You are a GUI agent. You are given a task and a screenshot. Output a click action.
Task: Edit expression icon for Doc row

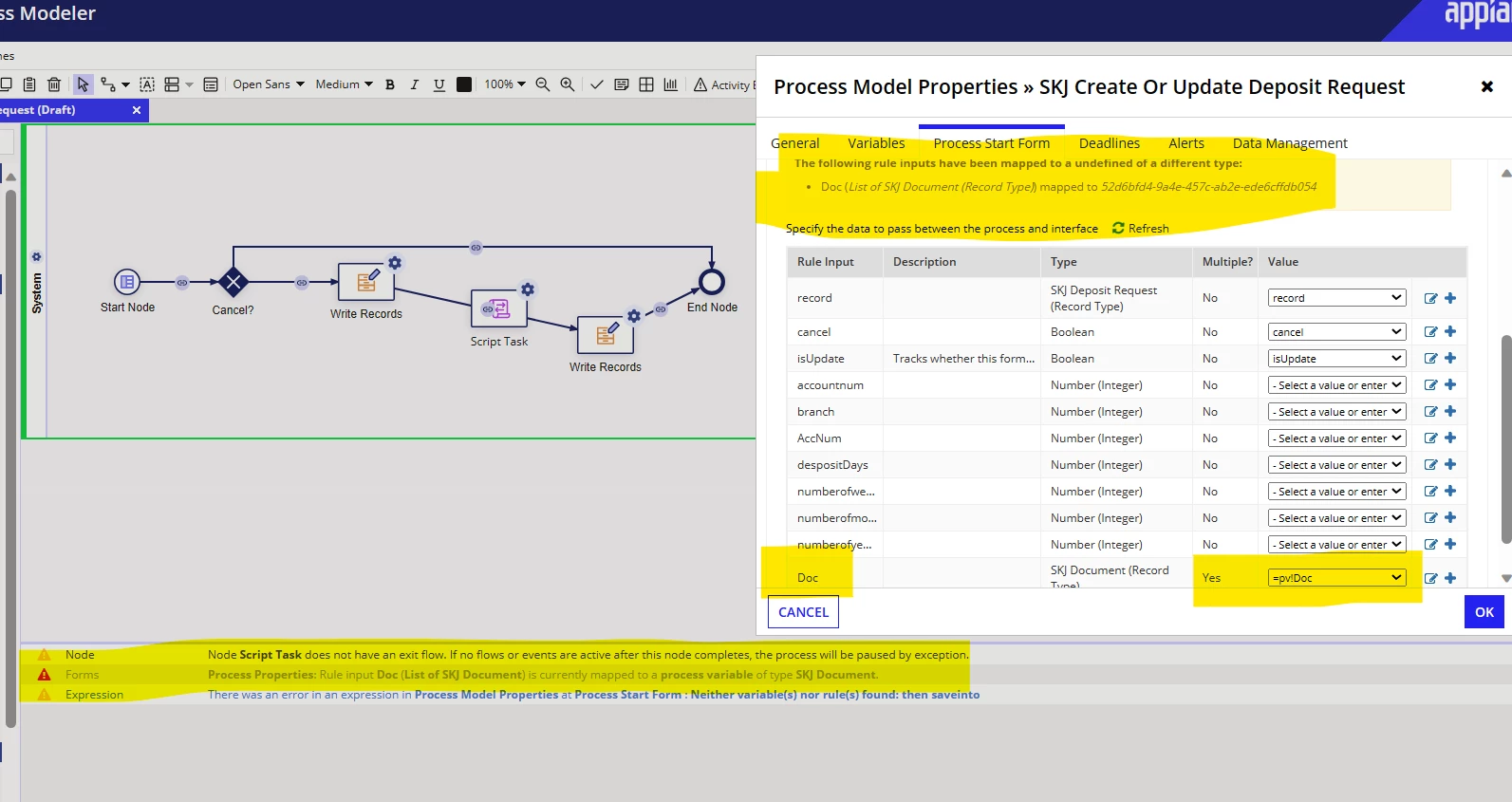tap(1430, 578)
